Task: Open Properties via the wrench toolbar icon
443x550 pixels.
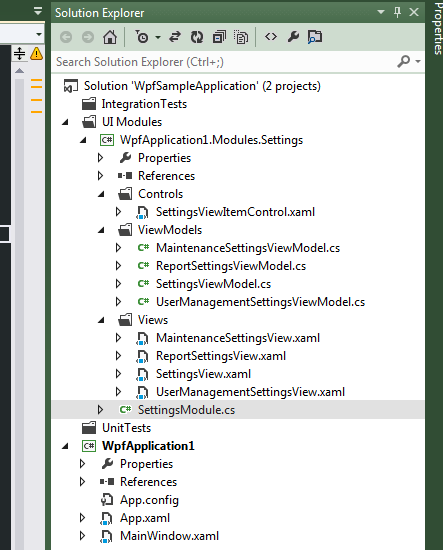Action: (293, 36)
